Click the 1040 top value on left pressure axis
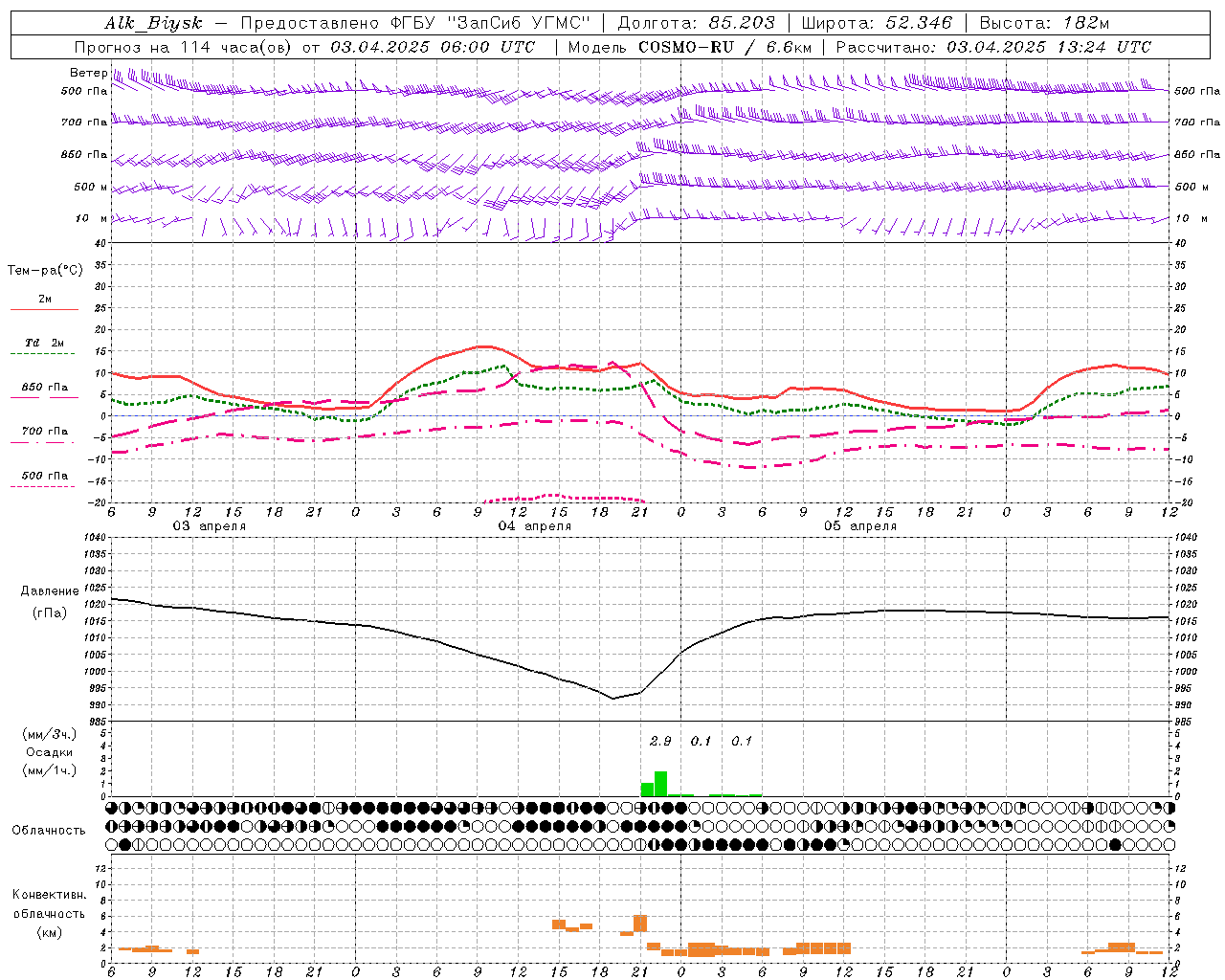Viewport: 1225px width, 980px height. pyautogui.click(x=96, y=538)
